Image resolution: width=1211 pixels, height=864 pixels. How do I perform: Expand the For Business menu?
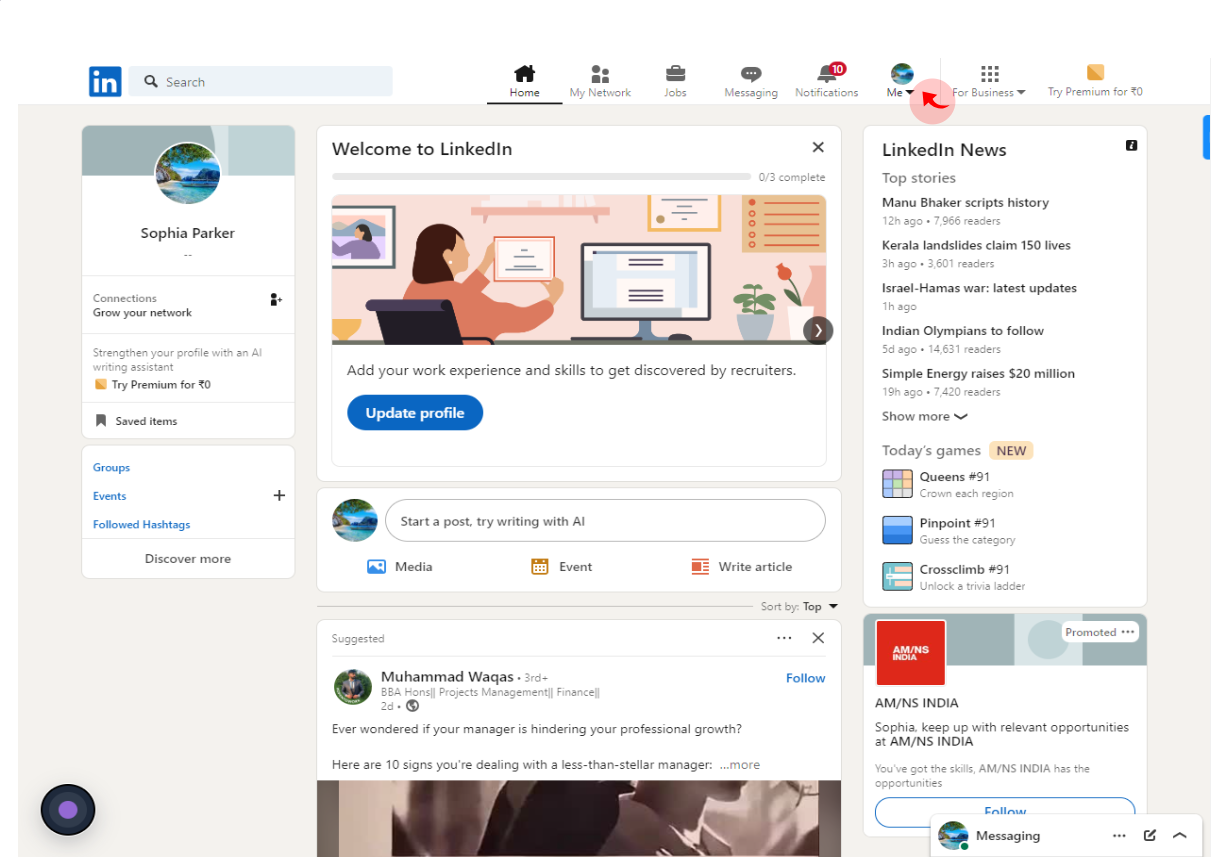tap(989, 82)
